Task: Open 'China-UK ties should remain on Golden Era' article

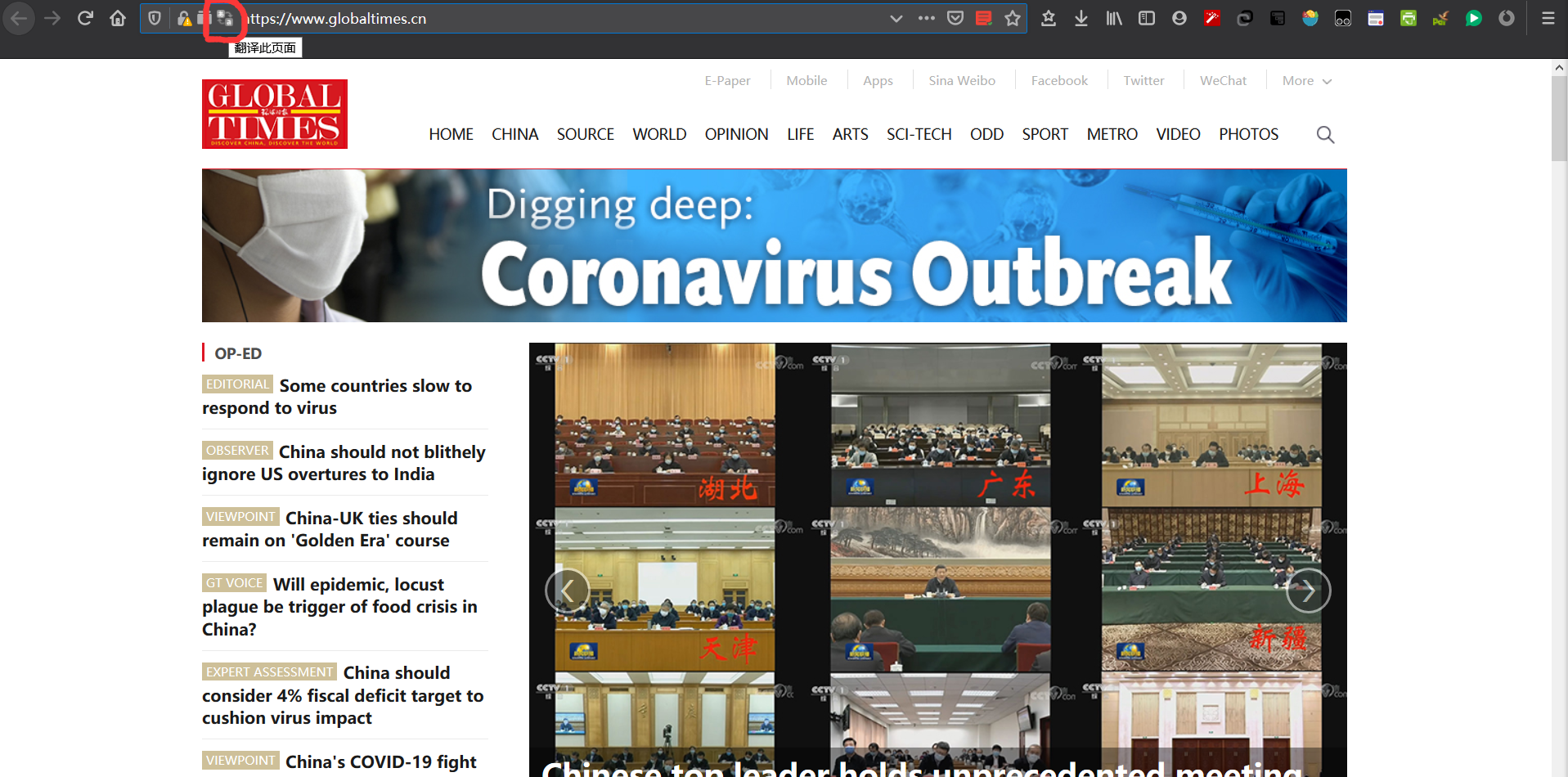Action: [x=330, y=529]
